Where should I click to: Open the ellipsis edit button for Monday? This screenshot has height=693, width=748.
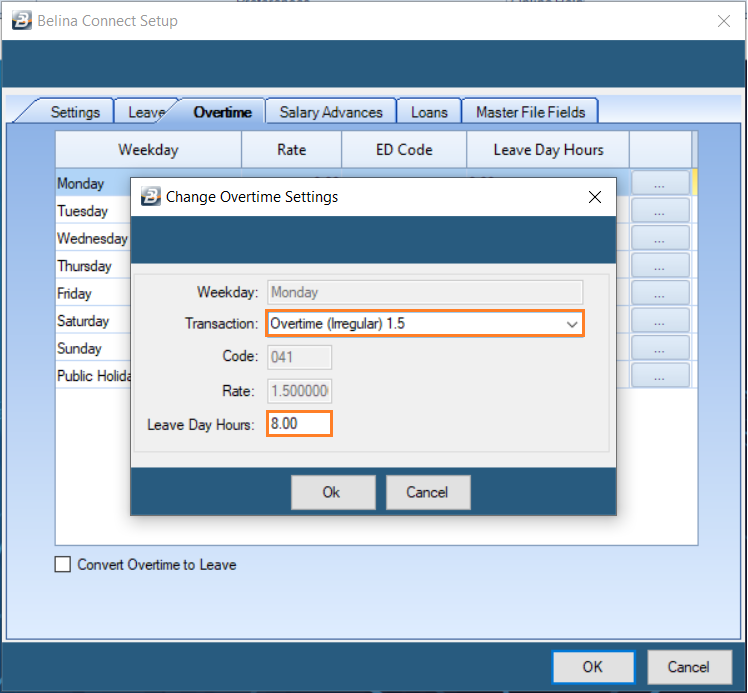coord(660,183)
